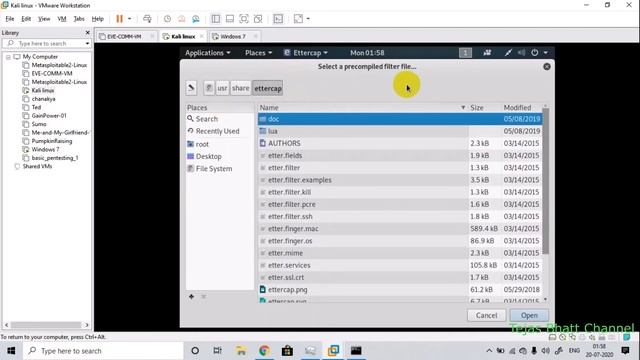Click Send Ctrl+Alt+Del toolbar icon
640x360 pixels.
[x=147, y=19]
